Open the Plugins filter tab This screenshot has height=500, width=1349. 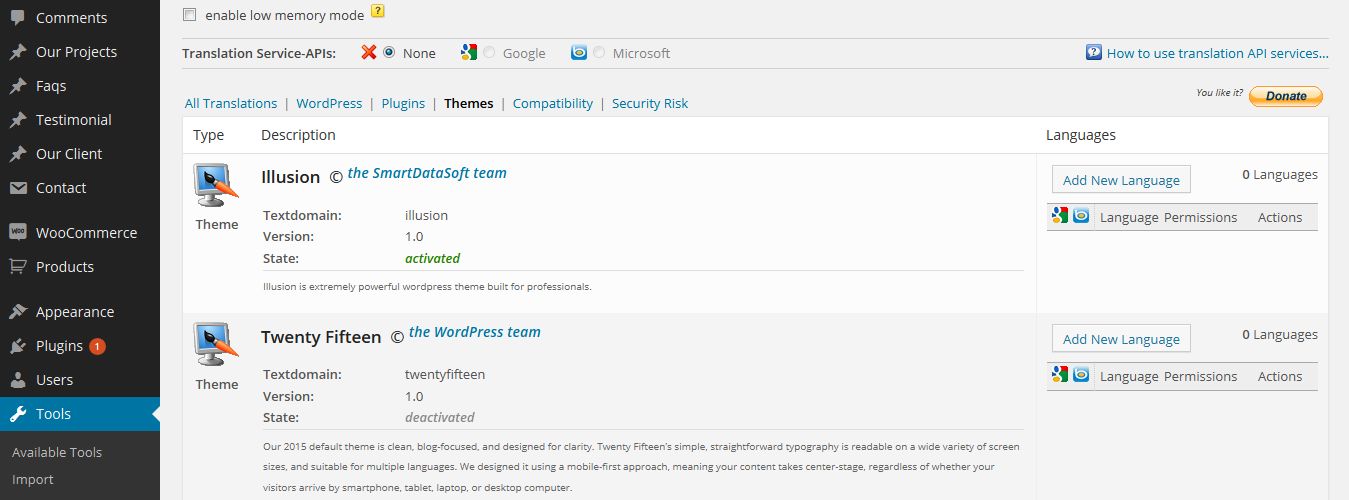point(403,103)
